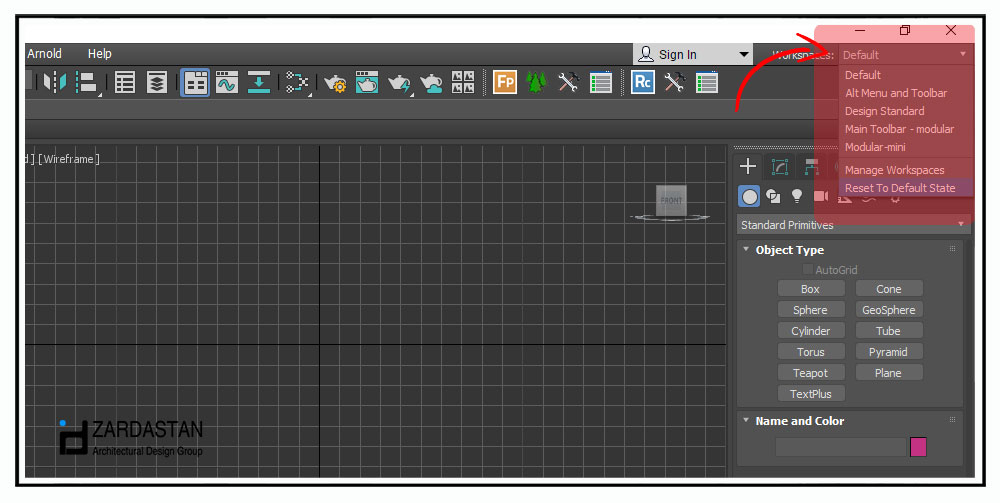Click the Object Type rollout grip handle
This screenshot has width=1000, height=503.
coord(952,249)
